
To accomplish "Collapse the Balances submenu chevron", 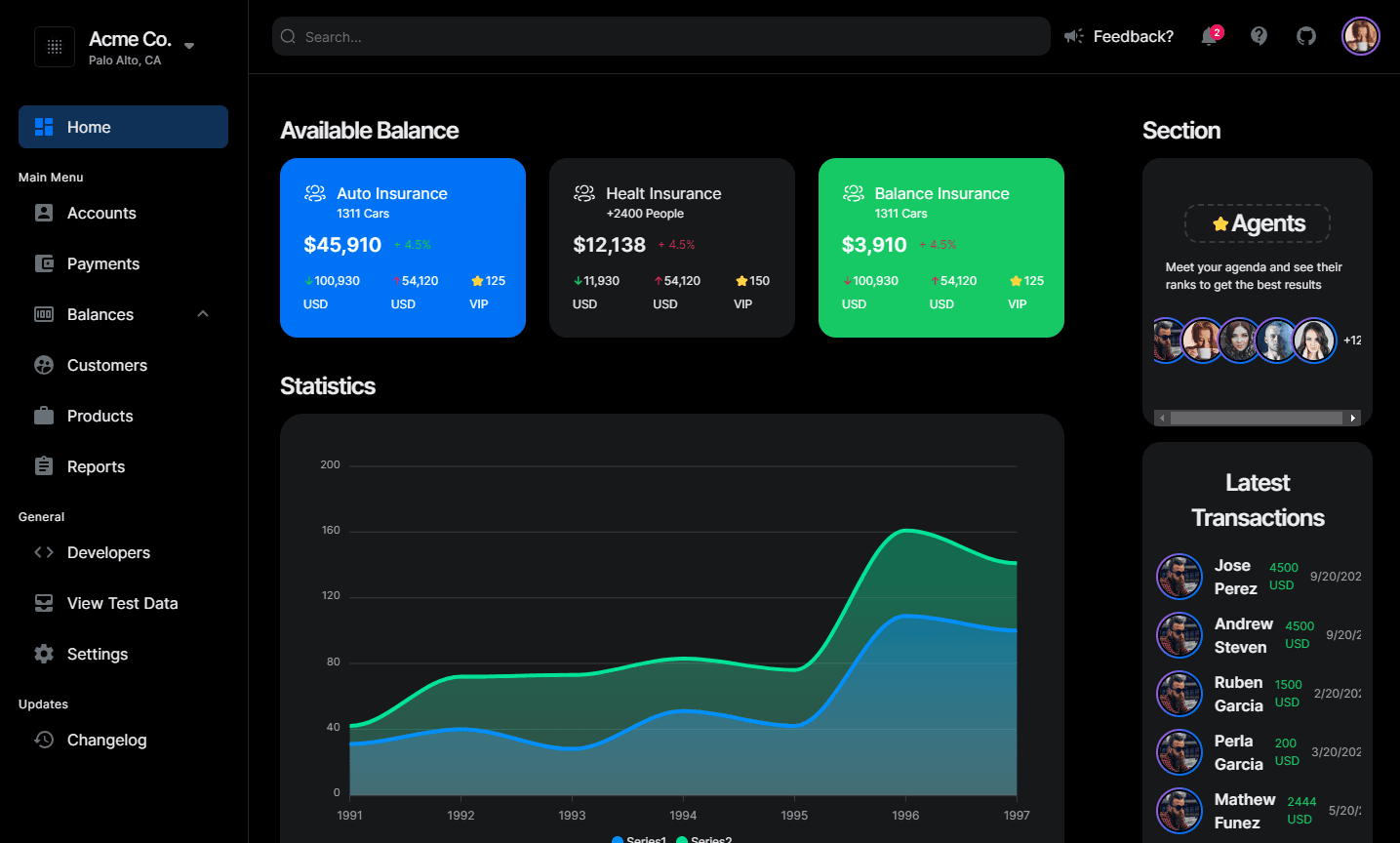I will 203,314.
